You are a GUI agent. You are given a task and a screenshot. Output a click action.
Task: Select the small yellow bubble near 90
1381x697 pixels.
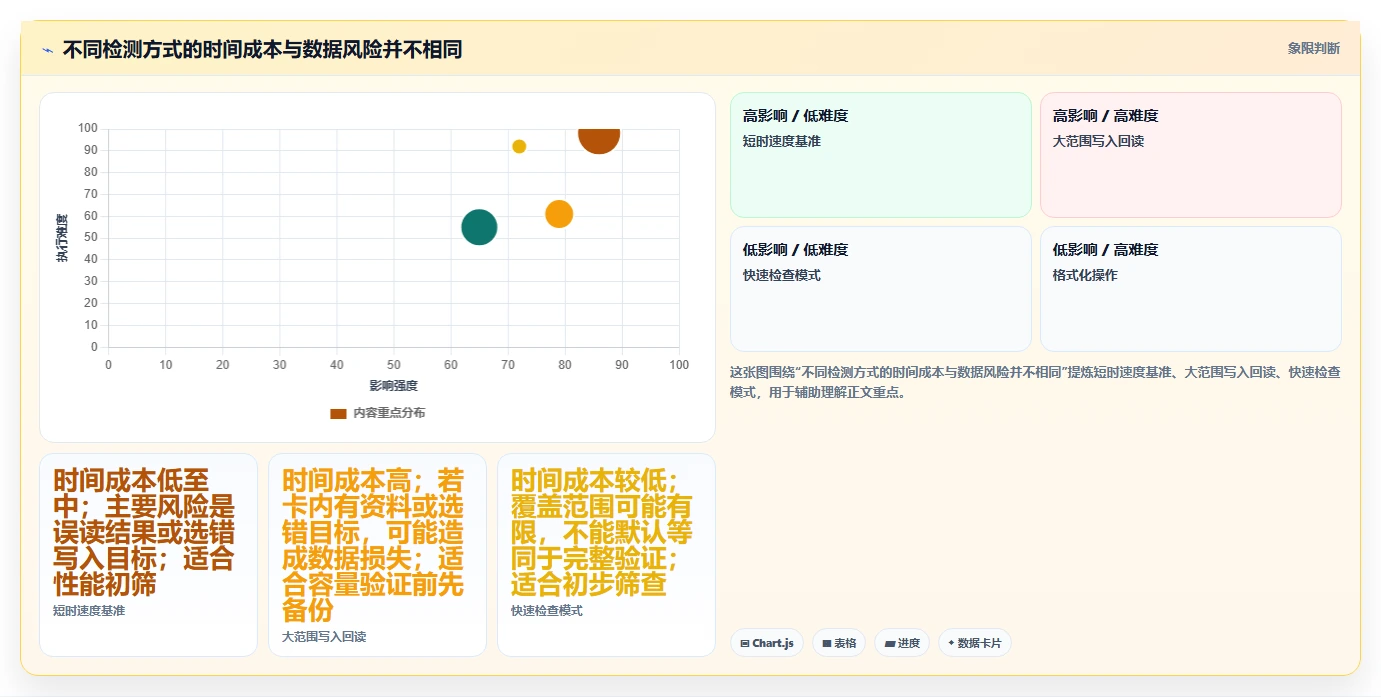[519, 146]
